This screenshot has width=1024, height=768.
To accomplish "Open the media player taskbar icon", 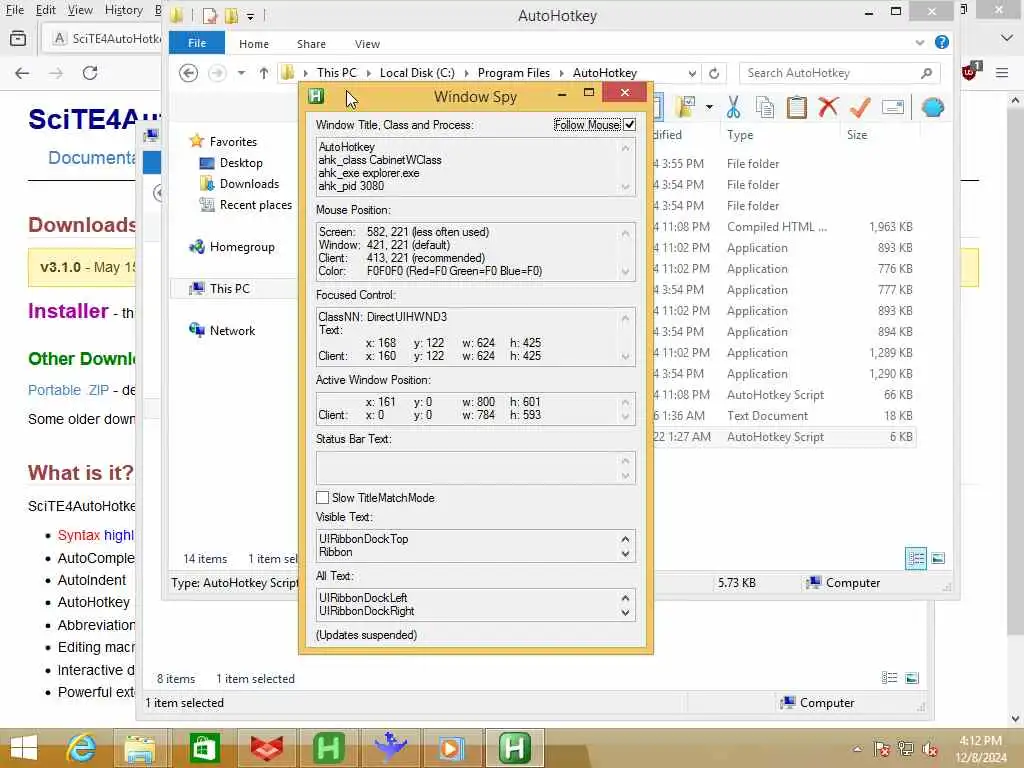I will tap(451, 747).
